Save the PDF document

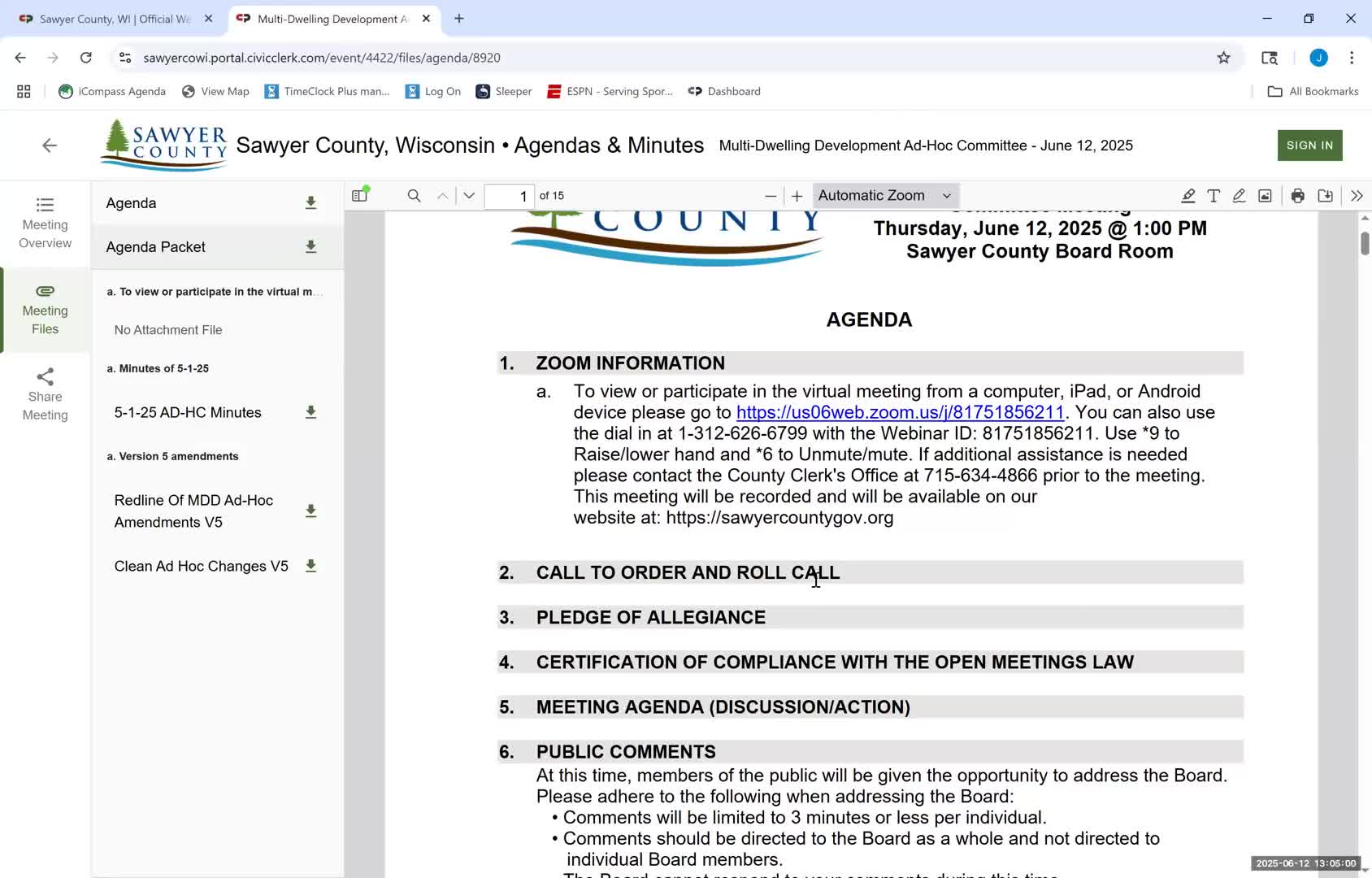1325,196
